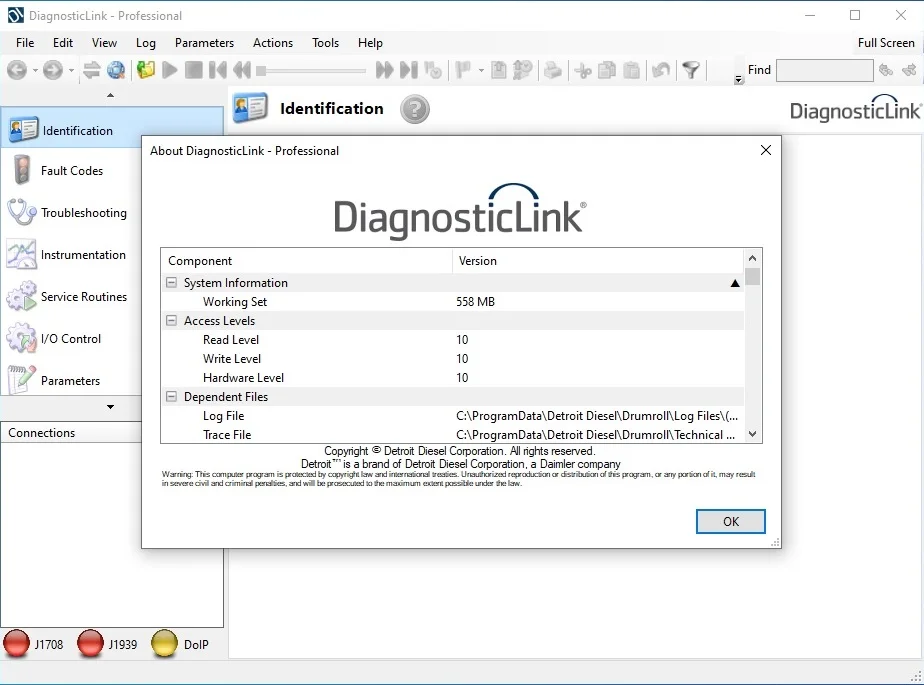Click the timed playback toolbar icon
Image resolution: width=924 pixels, height=685 pixels.
click(x=433, y=70)
